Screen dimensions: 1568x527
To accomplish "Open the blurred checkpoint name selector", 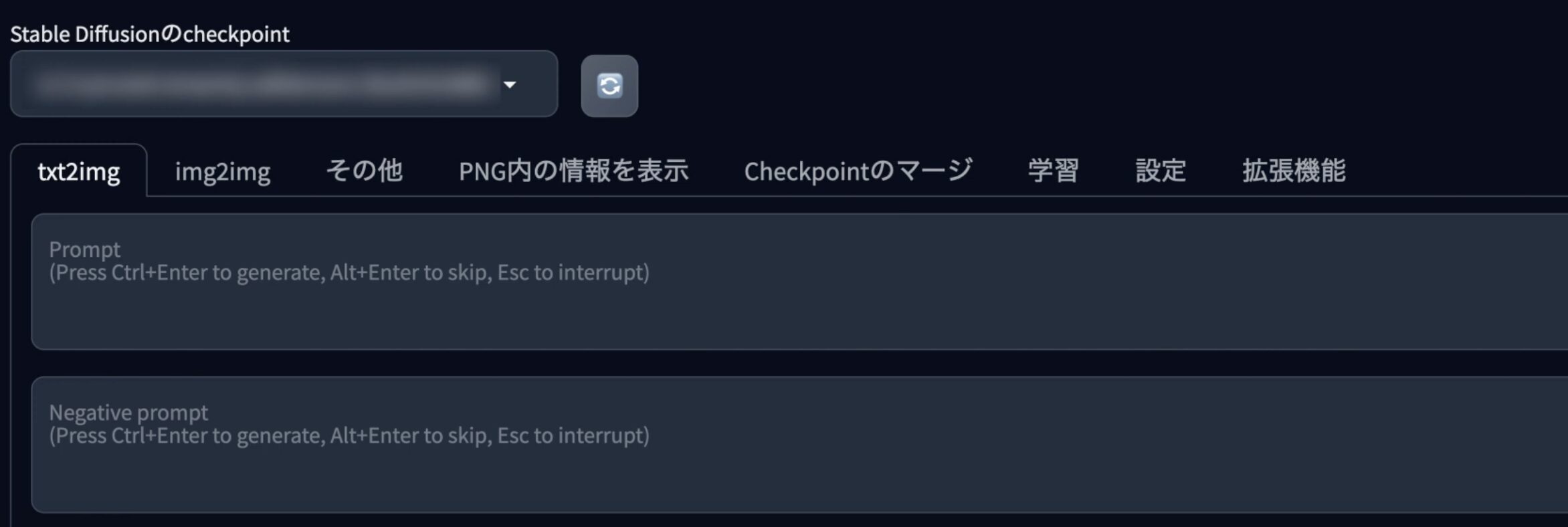I will 284,84.
